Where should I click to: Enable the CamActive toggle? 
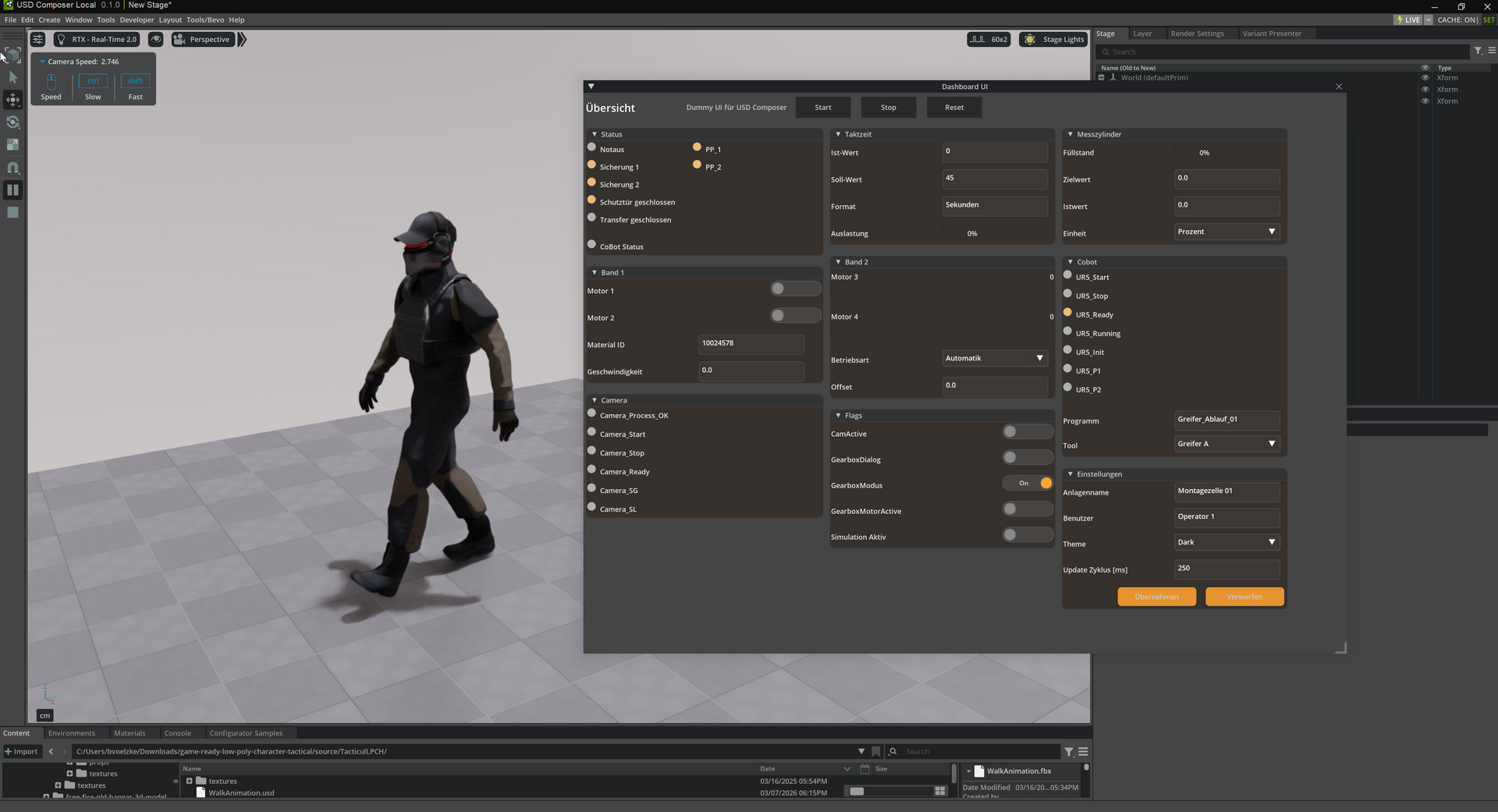click(x=1028, y=432)
